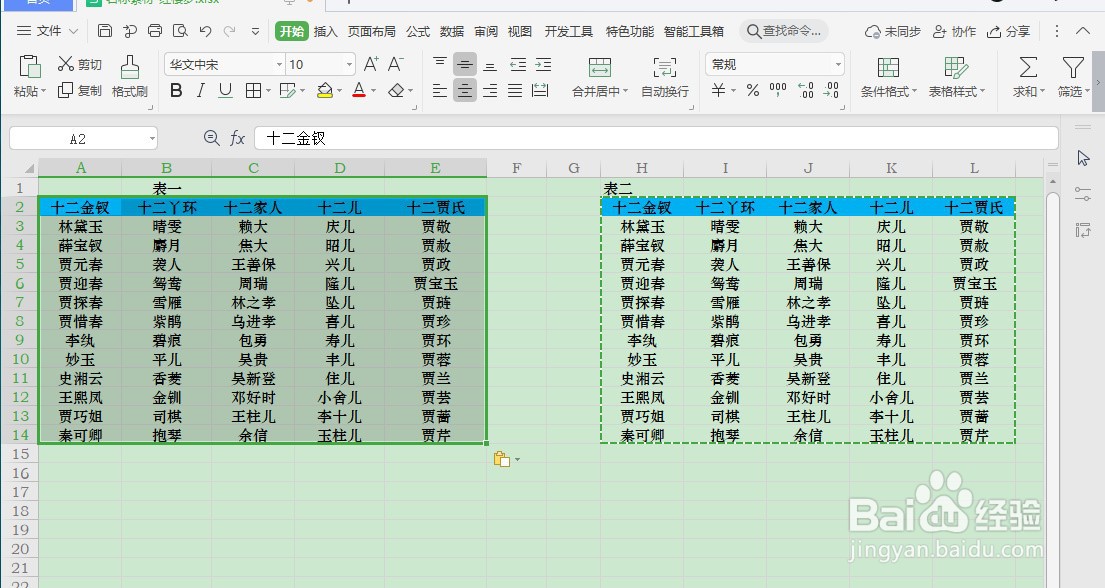Open font size dropdown showing 10
The height and width of the screenshot is (588, 1105).
pos(349,65)
